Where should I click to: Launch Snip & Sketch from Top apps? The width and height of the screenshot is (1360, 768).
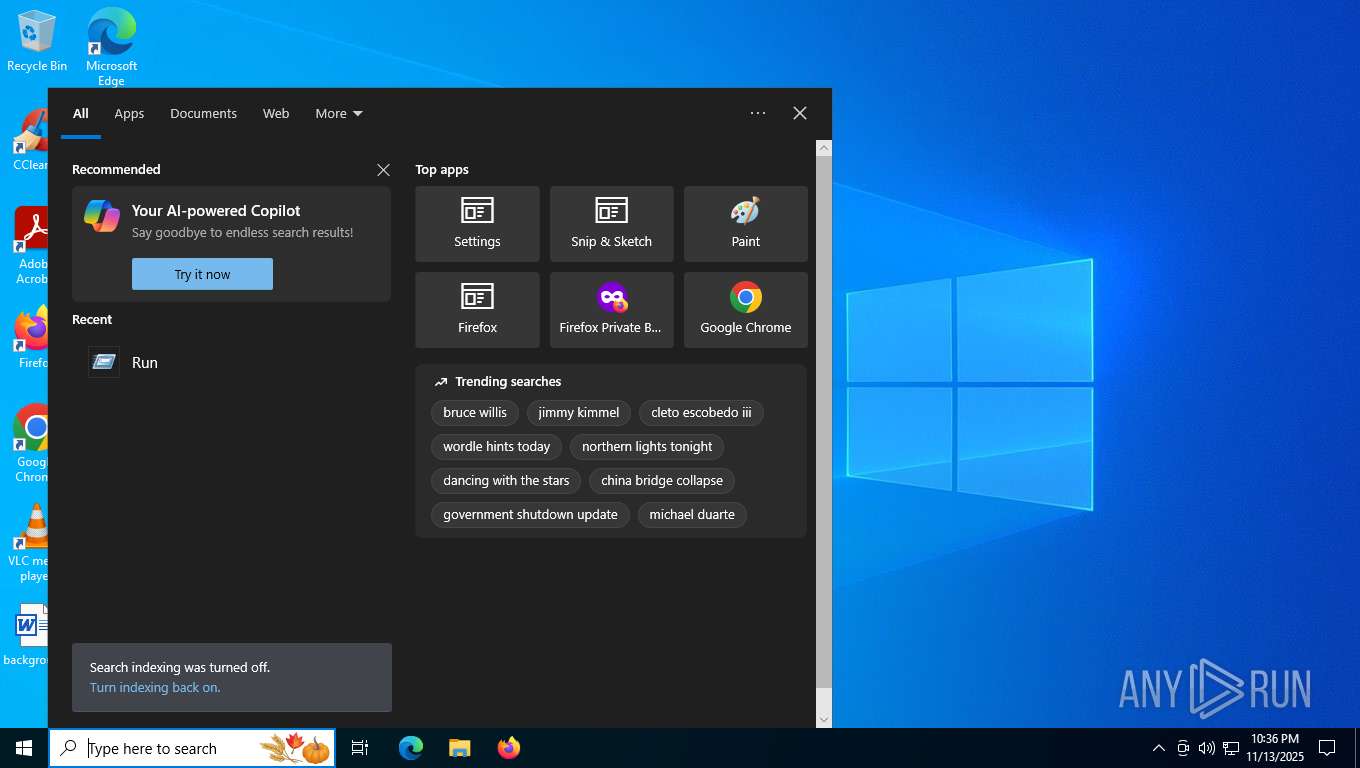(x=611, y=224)
